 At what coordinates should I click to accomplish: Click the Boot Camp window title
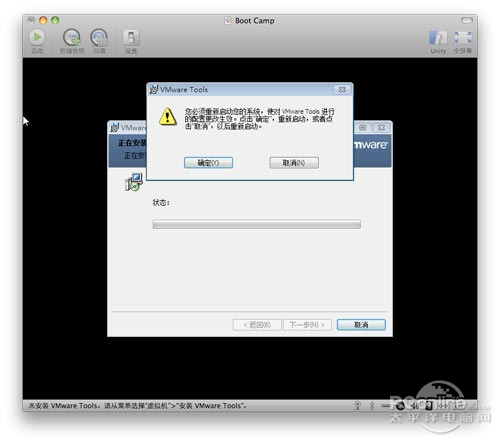click(x=255, y=21)
